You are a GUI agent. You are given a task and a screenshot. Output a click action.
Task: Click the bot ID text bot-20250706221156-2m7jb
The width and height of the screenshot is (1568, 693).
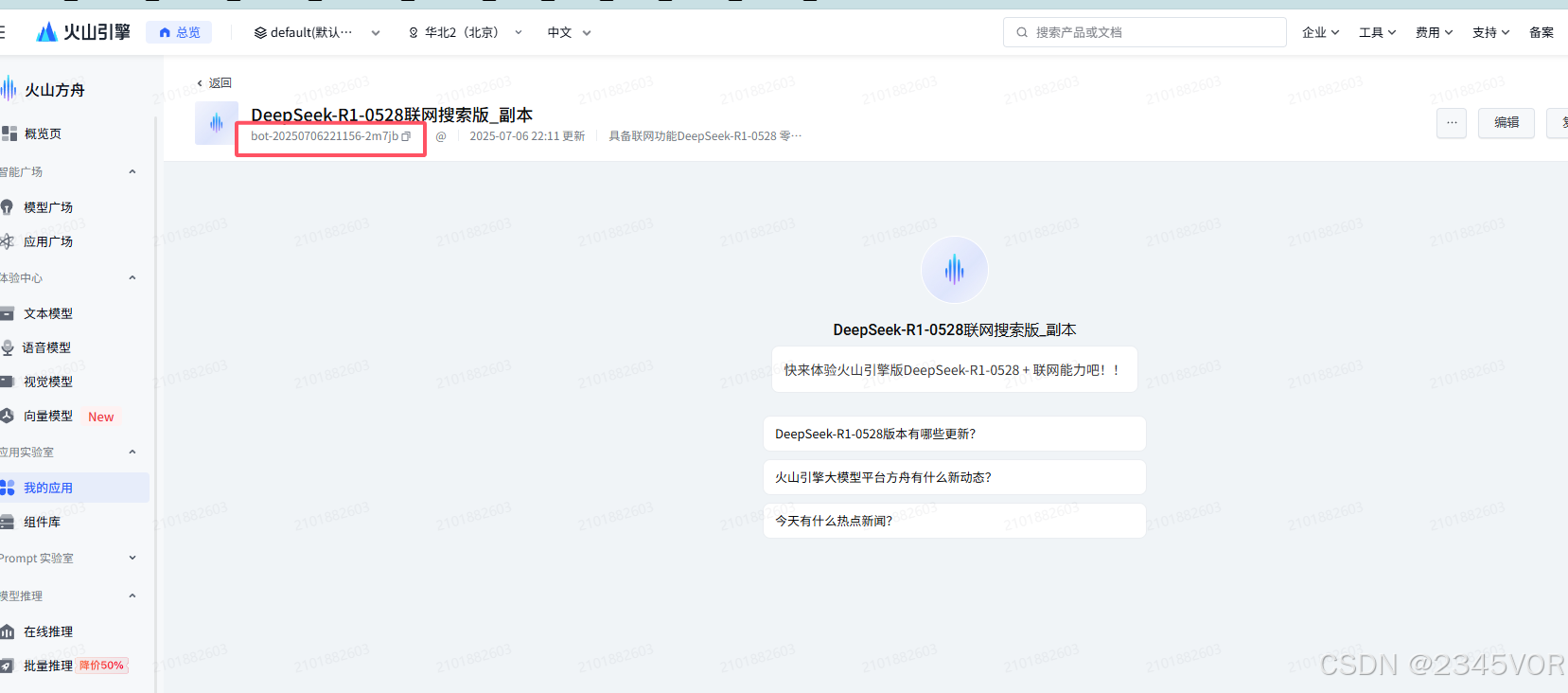pyautogui.click(x=324, y=136)
